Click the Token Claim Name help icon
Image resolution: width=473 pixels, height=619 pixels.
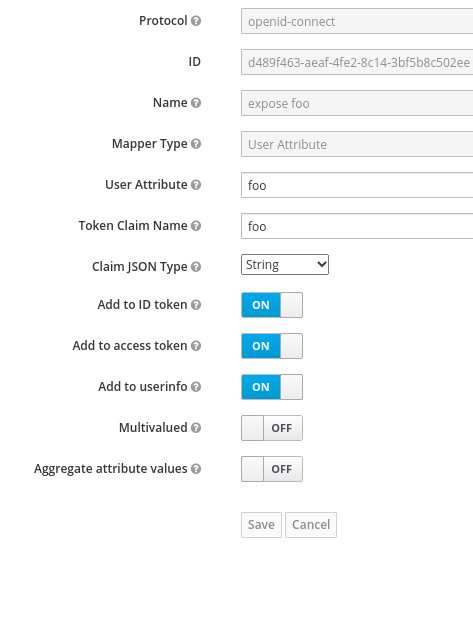coord(196,226)
